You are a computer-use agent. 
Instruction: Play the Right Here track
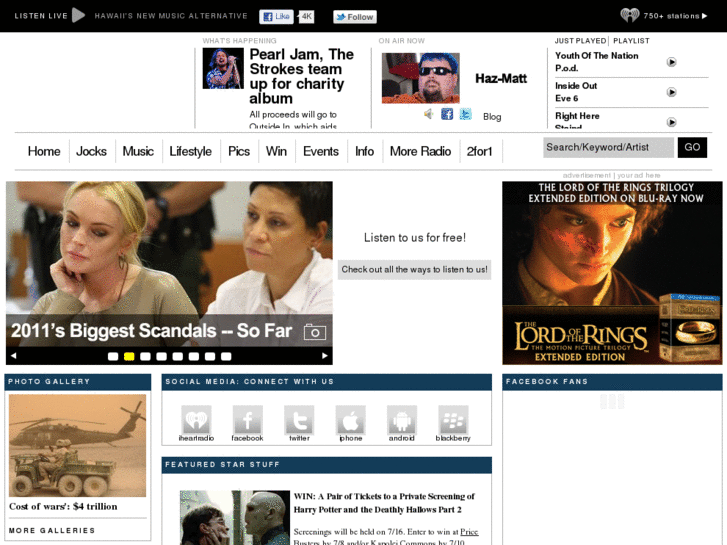coord(671,122)
